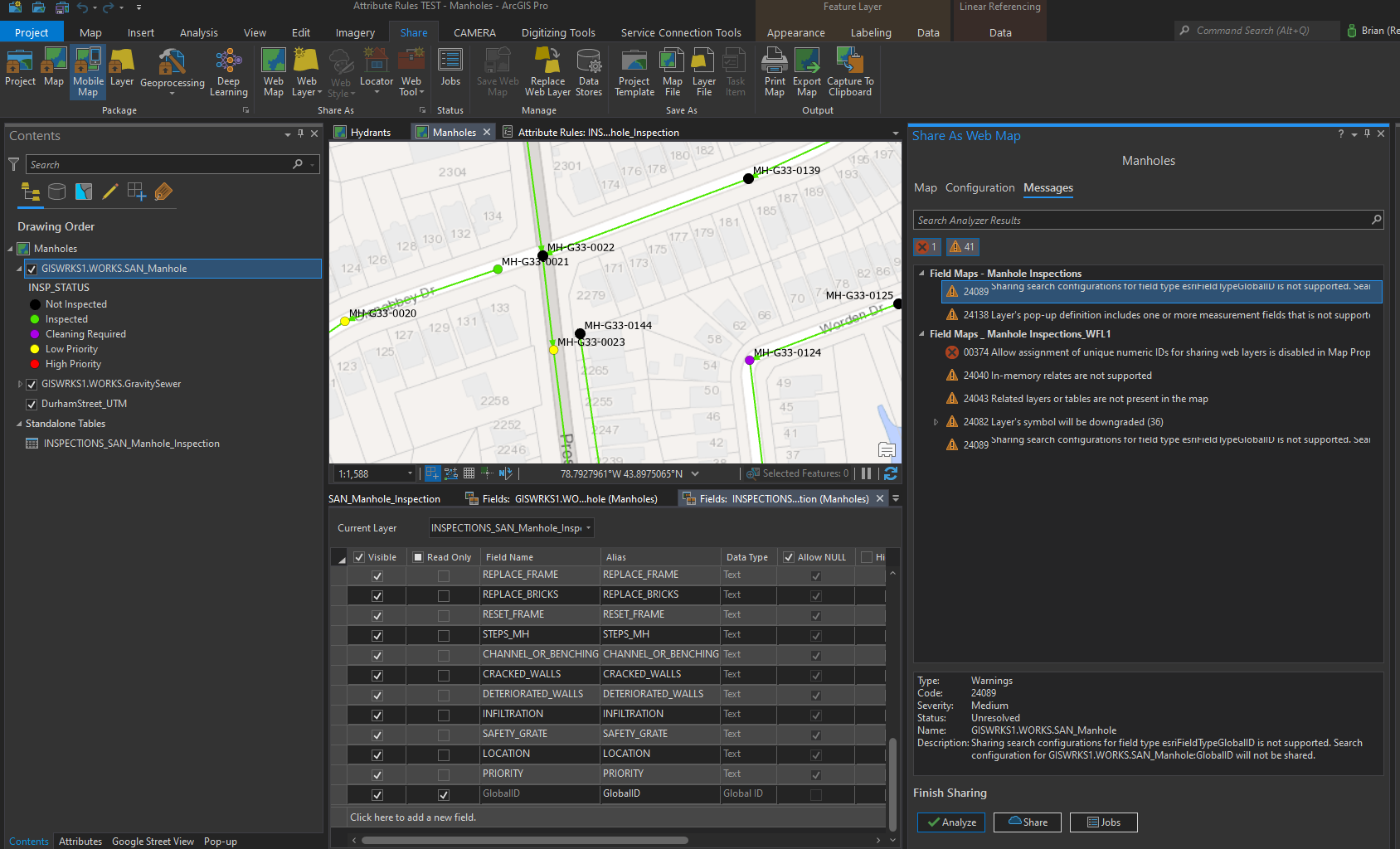Open the map scale dropdown
The image size is (1400, 849).
[410, 473]
